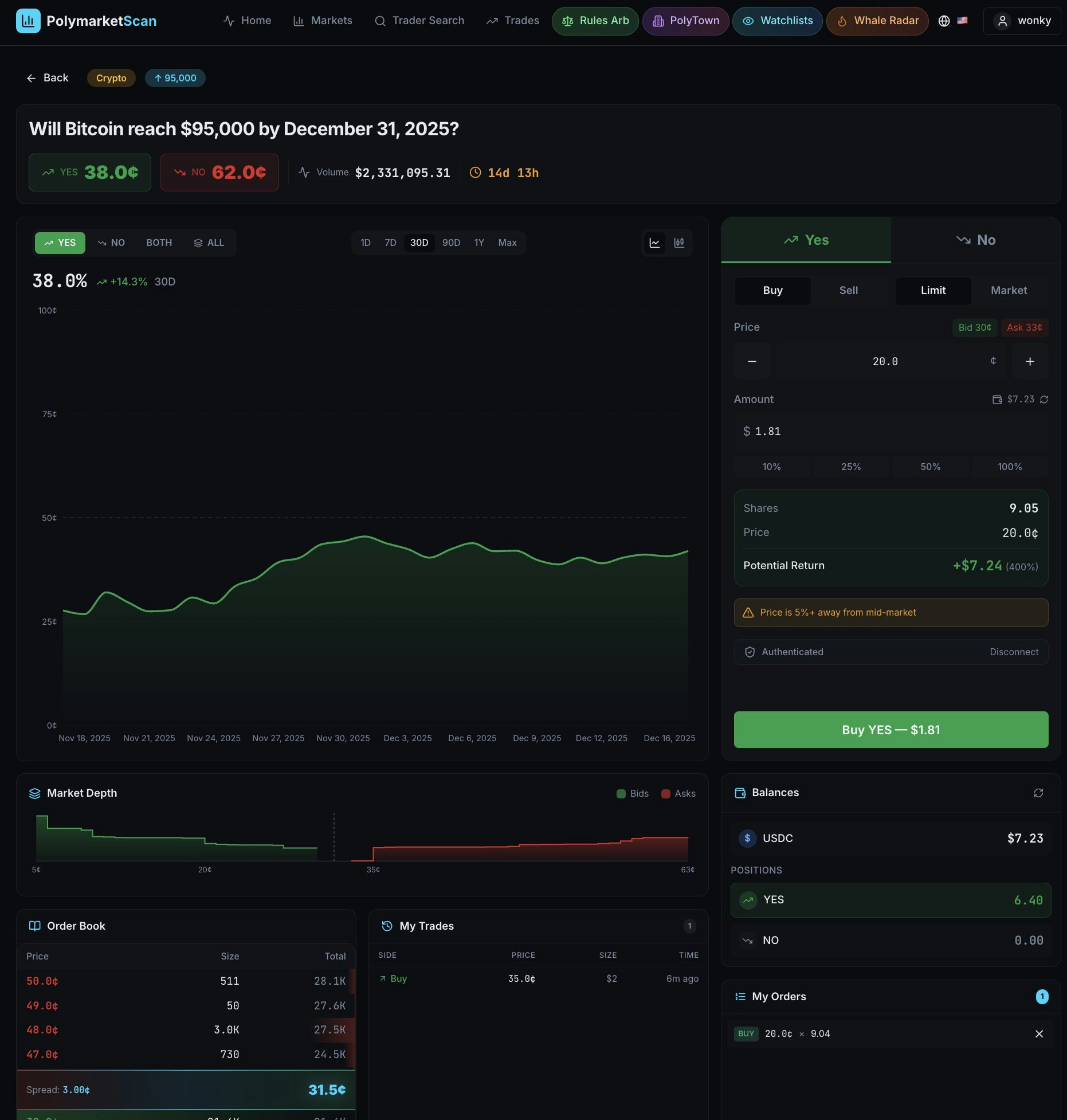Click the back arrow above the market title
1067x1120 pixels.
coord(32,78)
